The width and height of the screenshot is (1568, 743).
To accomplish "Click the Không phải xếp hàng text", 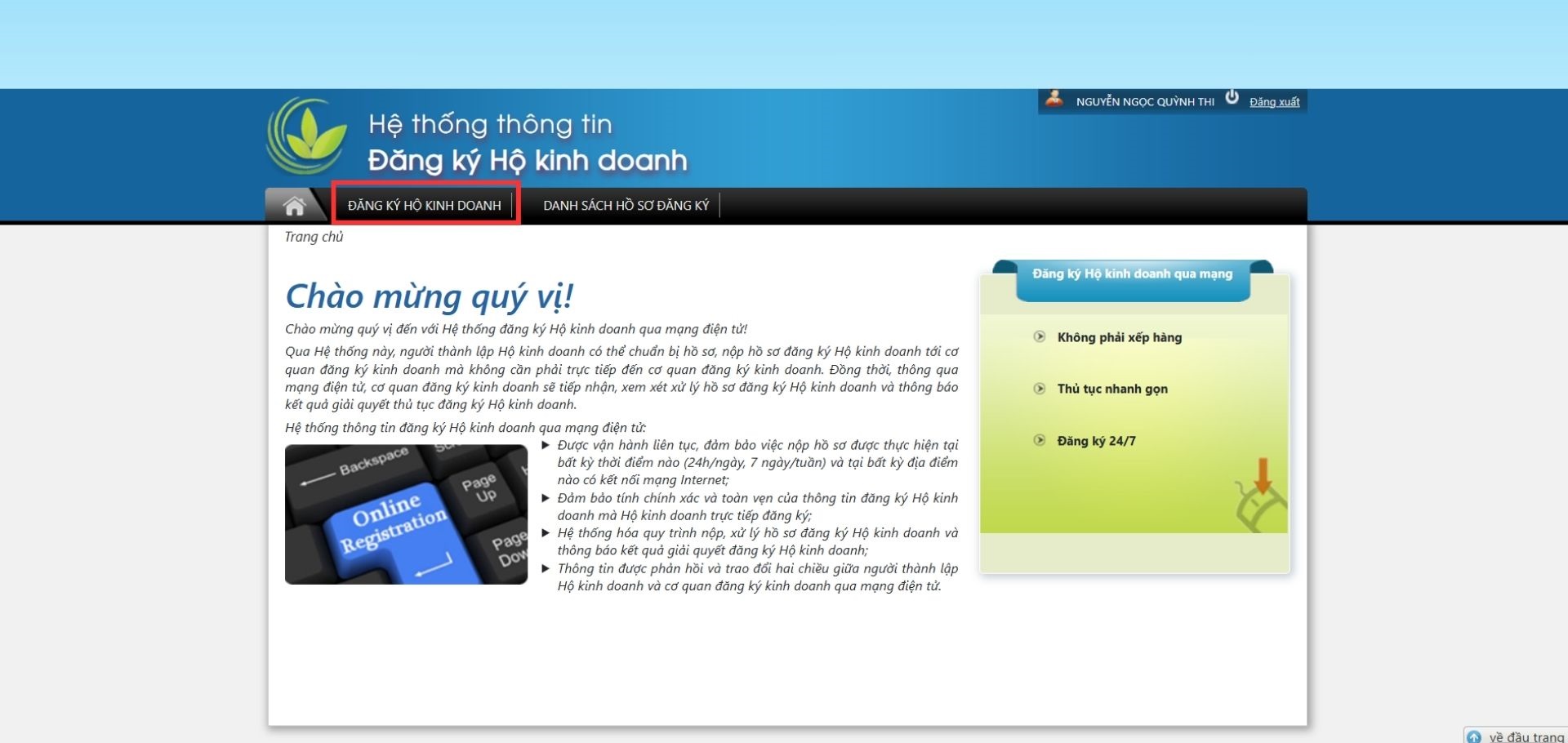I will 1119,337.
